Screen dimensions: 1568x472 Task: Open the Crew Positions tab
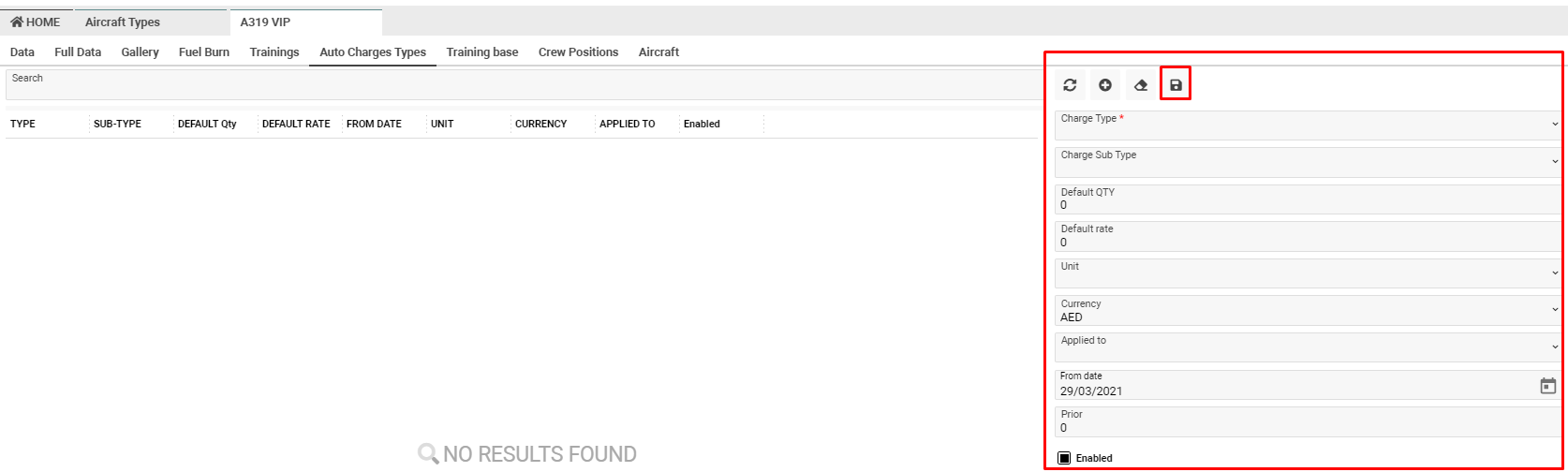coord(578,52)
